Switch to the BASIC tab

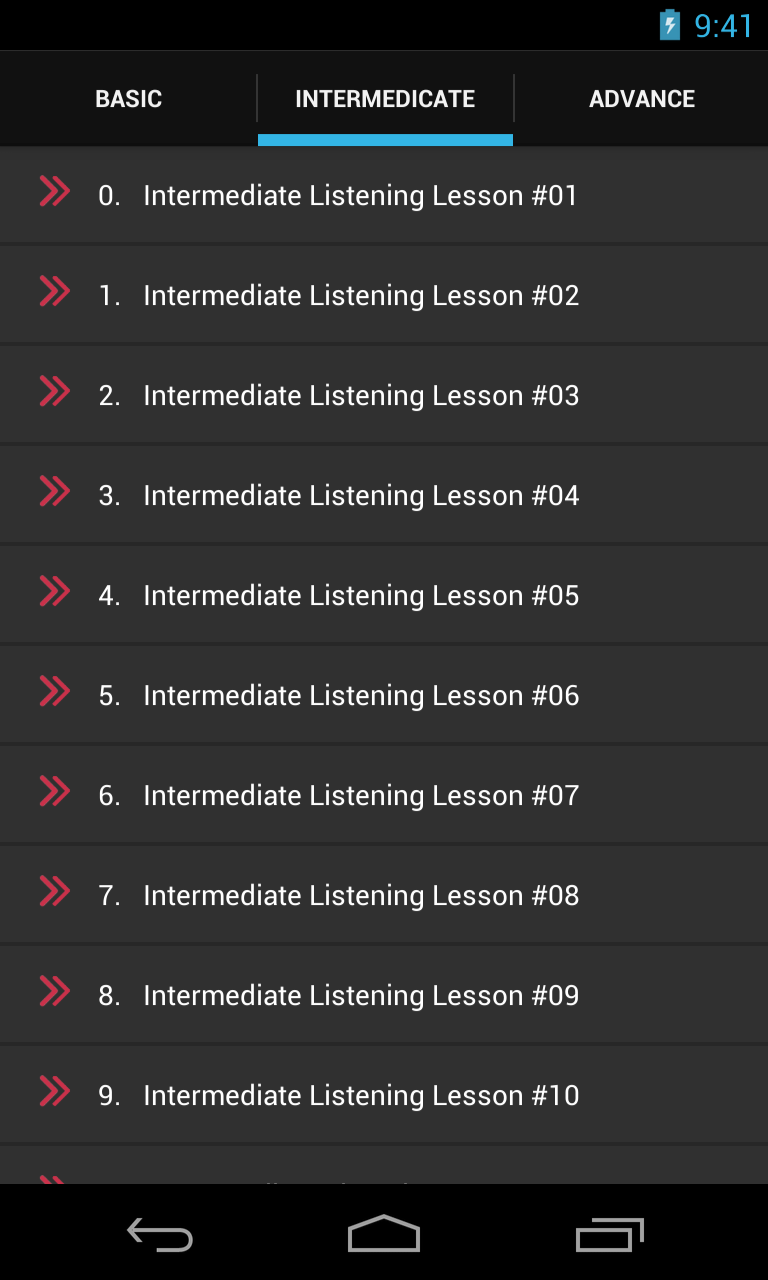click(x=128, y=99)
